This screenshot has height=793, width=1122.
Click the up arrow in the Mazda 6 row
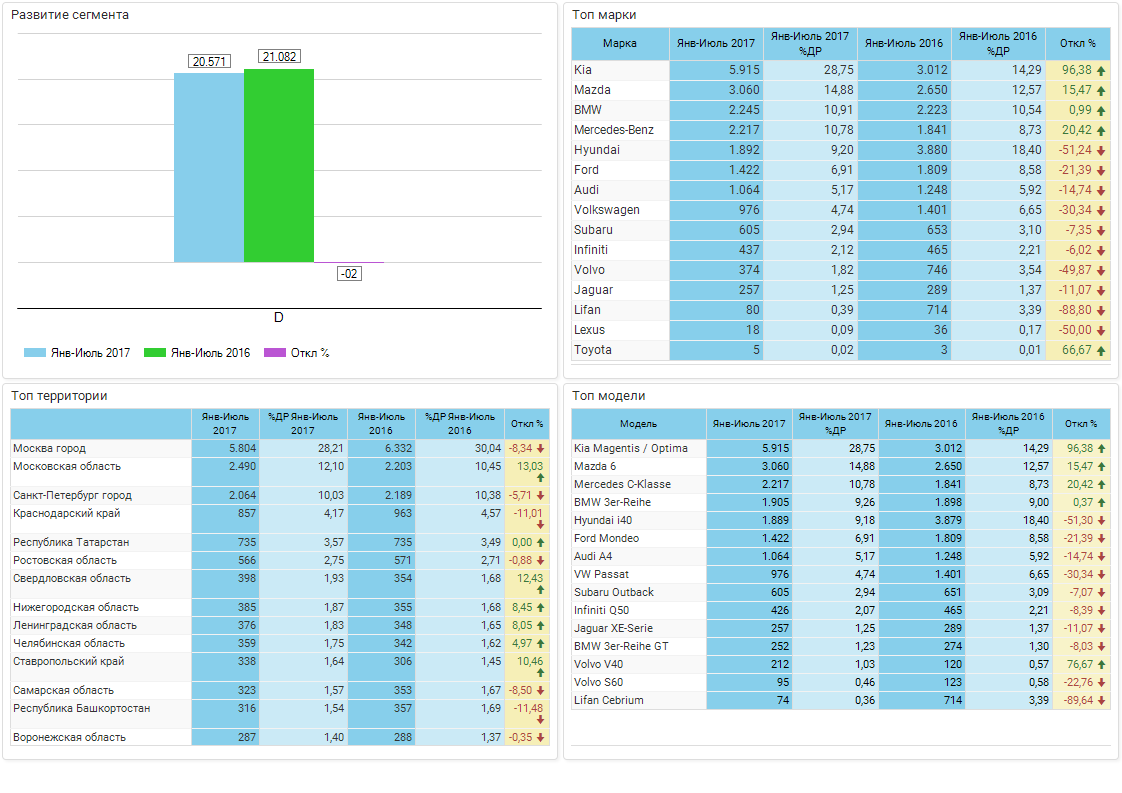tap(1101, 467)
